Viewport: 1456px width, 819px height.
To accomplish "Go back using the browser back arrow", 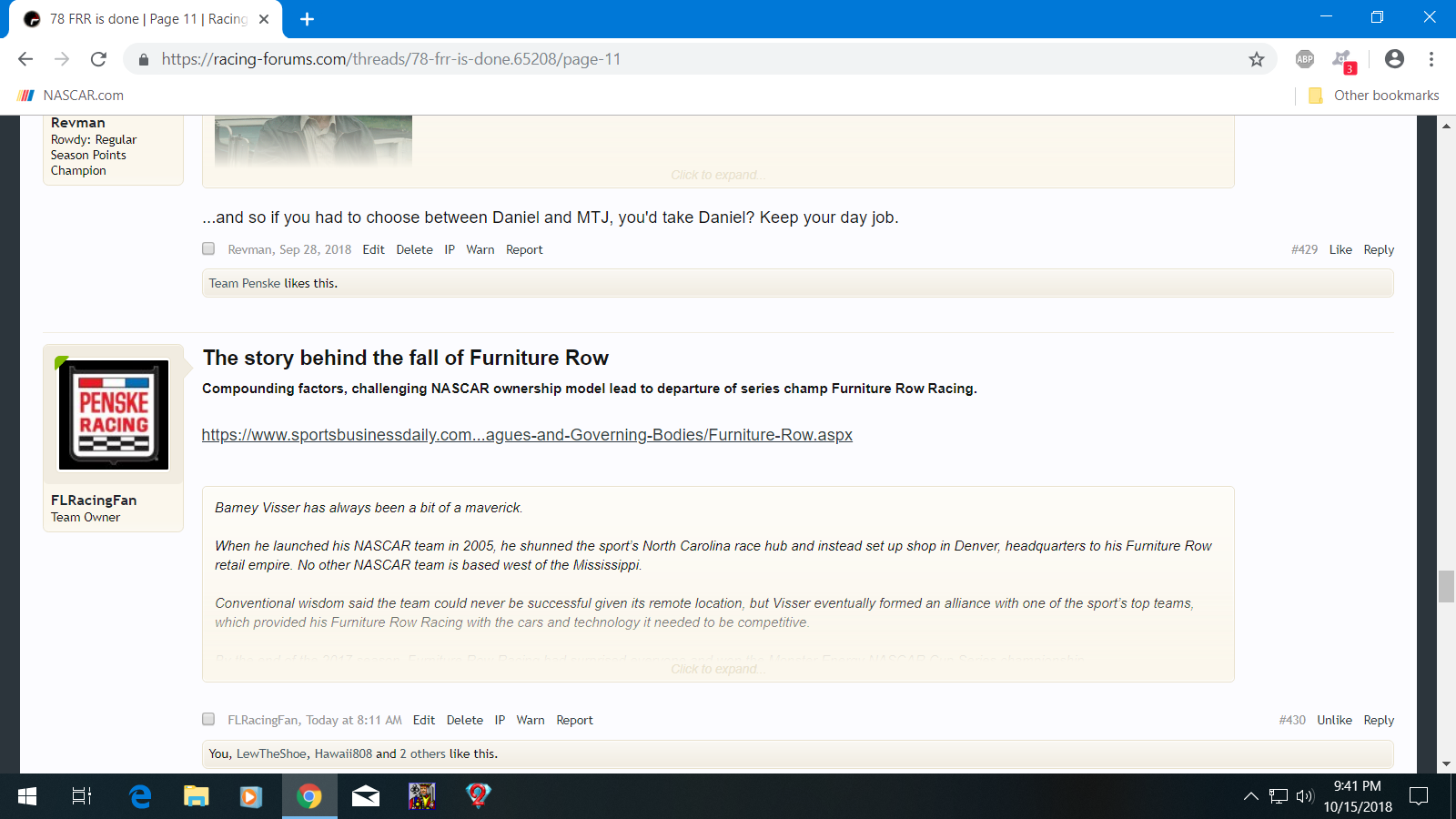I will pyautogui.click(x=25, y=59).
